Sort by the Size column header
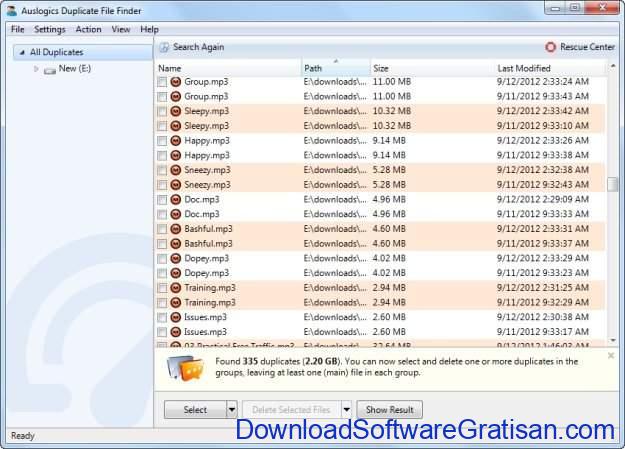The image size is (625, 449). (x=432, y=68)
